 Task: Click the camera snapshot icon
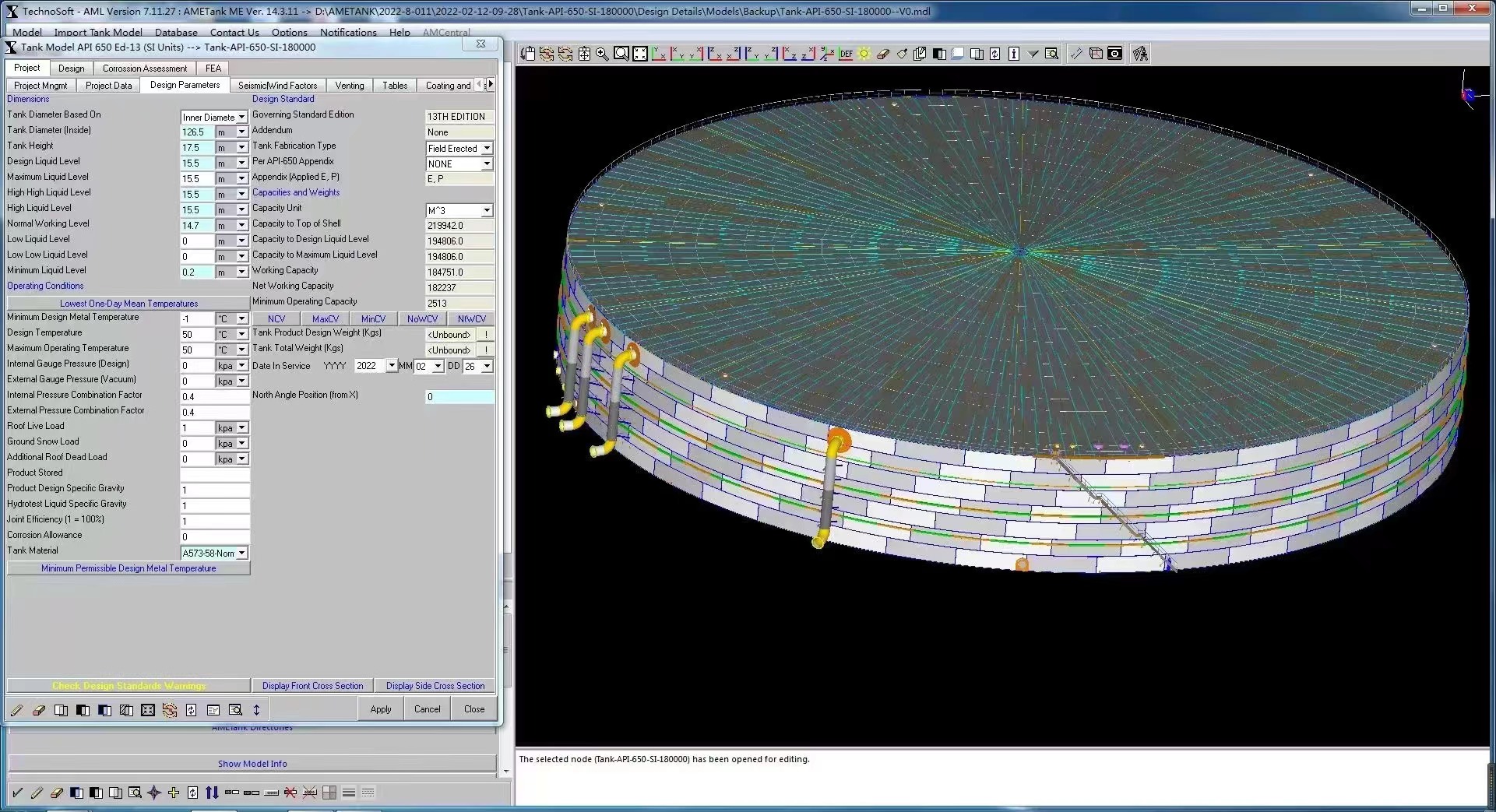point(1115,54)
